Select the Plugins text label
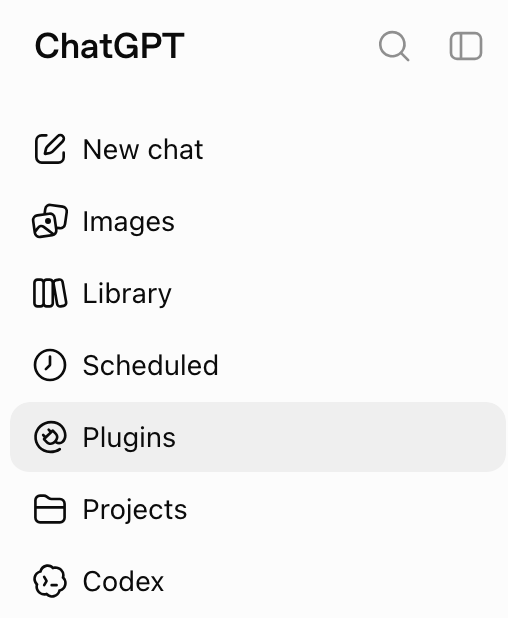Viewport: 508px width, 618px height. click(129, 438)
